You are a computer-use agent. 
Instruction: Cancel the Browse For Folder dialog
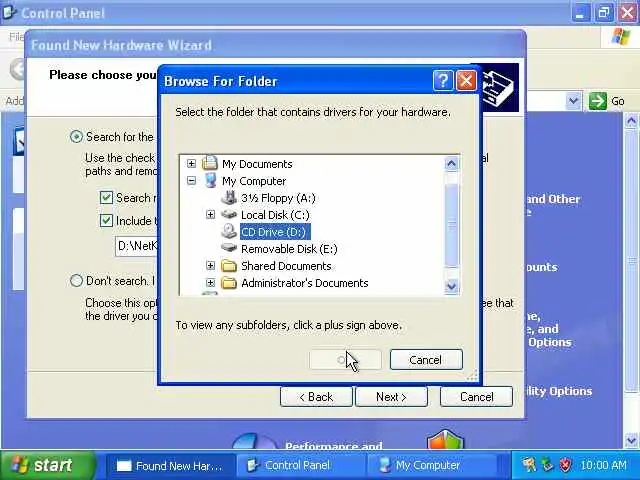(x=426, y=360)
